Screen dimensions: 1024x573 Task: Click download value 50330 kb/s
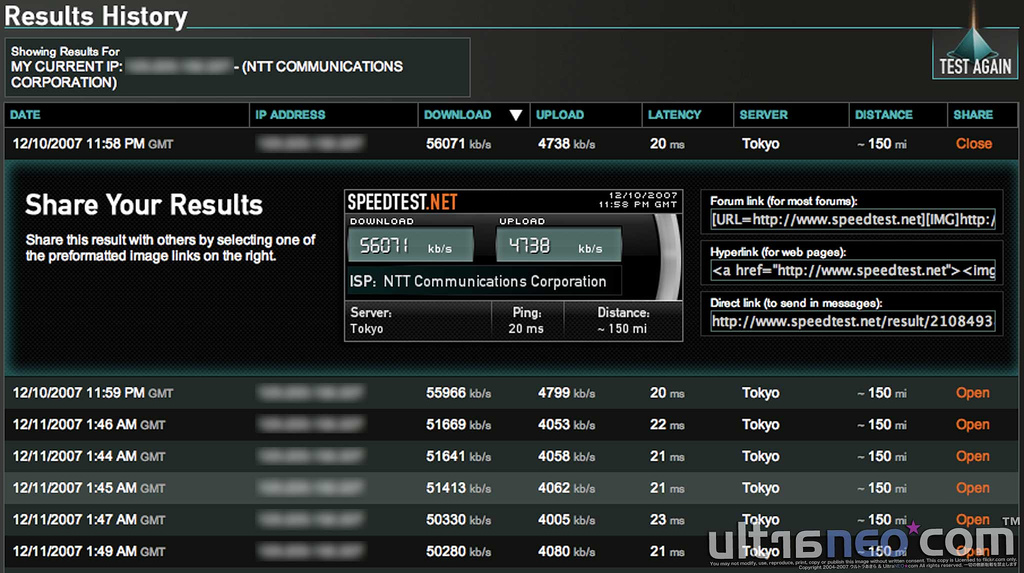coord(458,519)
